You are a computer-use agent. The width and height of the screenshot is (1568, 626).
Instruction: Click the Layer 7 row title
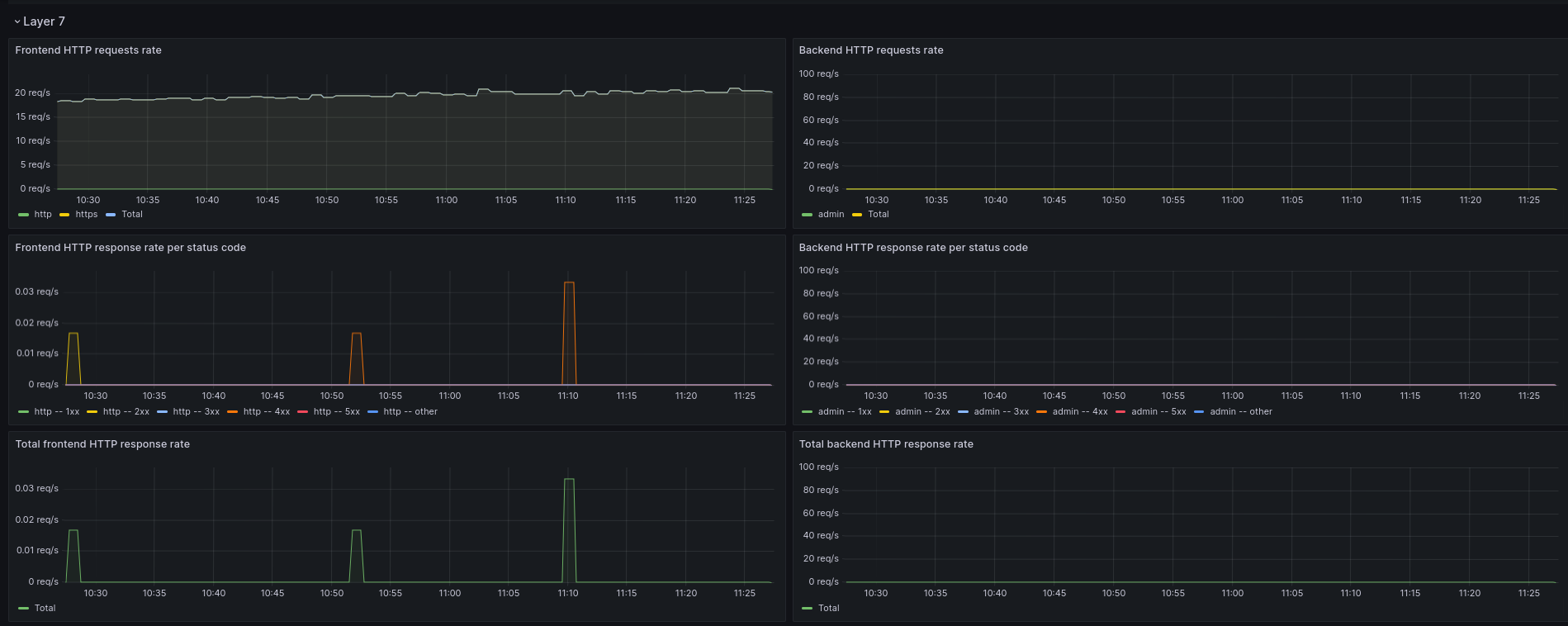[x=44, y=21]
